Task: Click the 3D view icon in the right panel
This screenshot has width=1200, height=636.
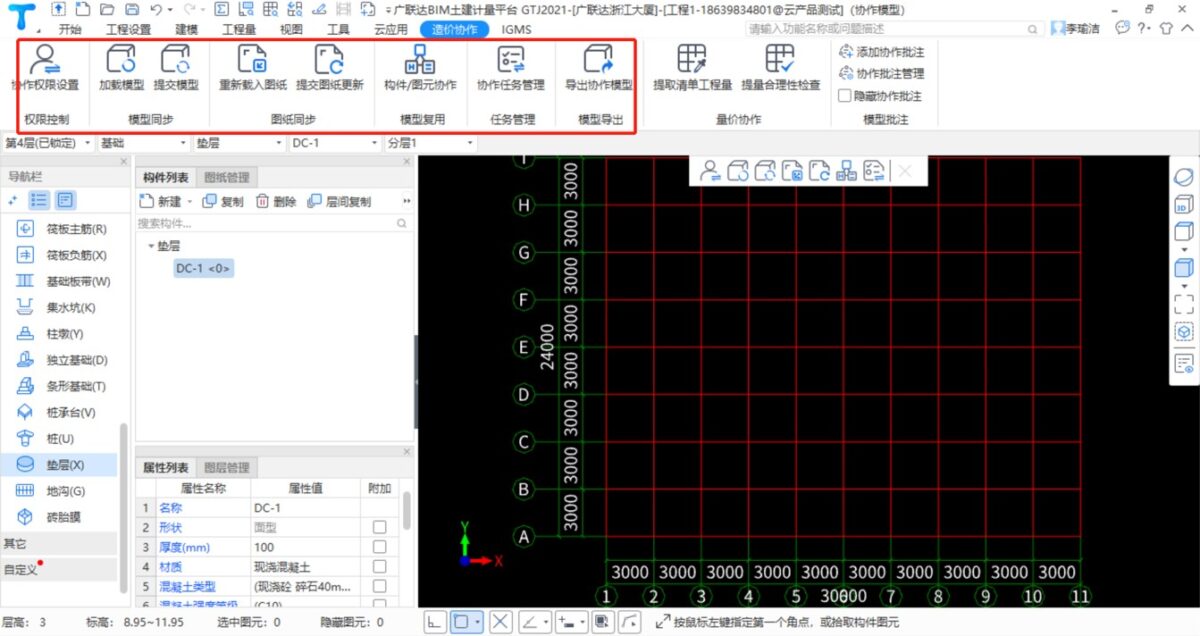Action: [1184, 205]
